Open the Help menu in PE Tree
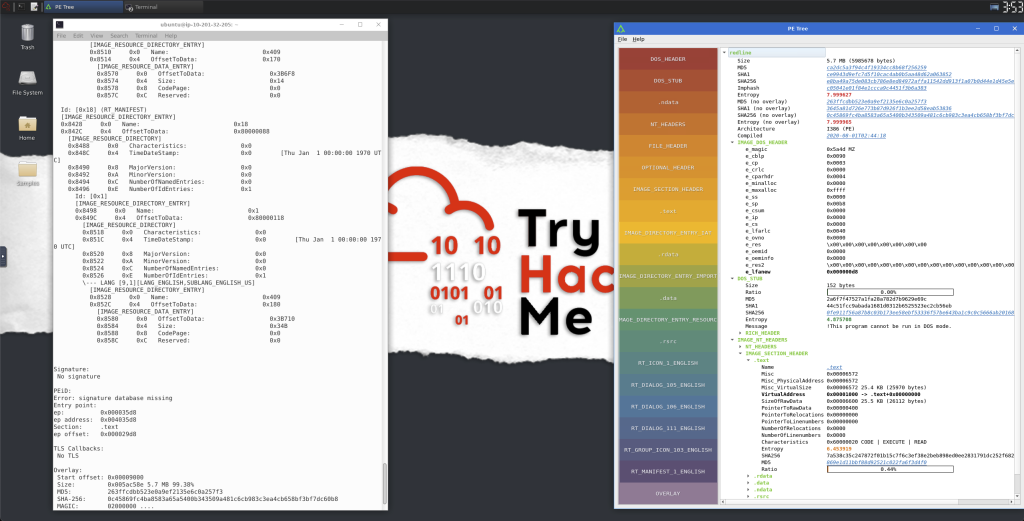This screenshot has width=1024, height=521. click(638, 39)
